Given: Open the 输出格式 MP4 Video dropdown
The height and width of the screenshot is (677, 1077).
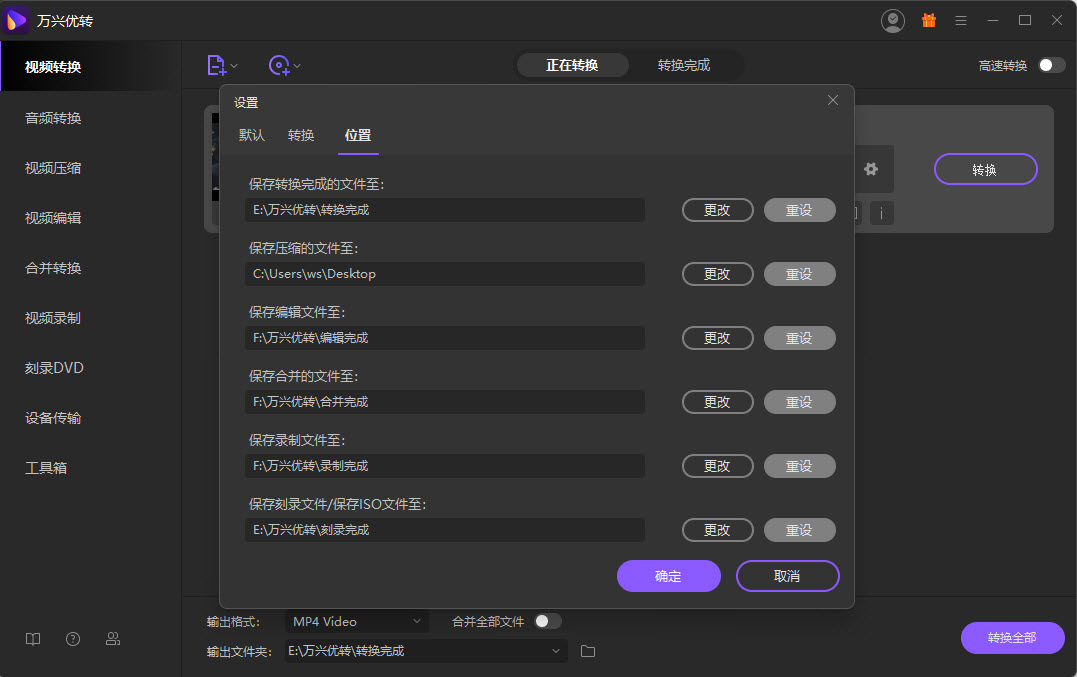Looking at the screenshot, I should [x=357, y=621].
